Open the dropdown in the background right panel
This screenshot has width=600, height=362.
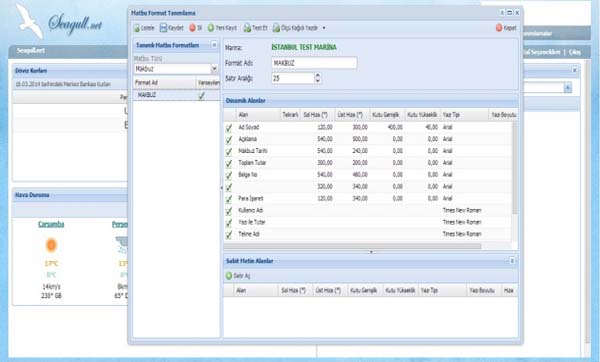[568, 88]
